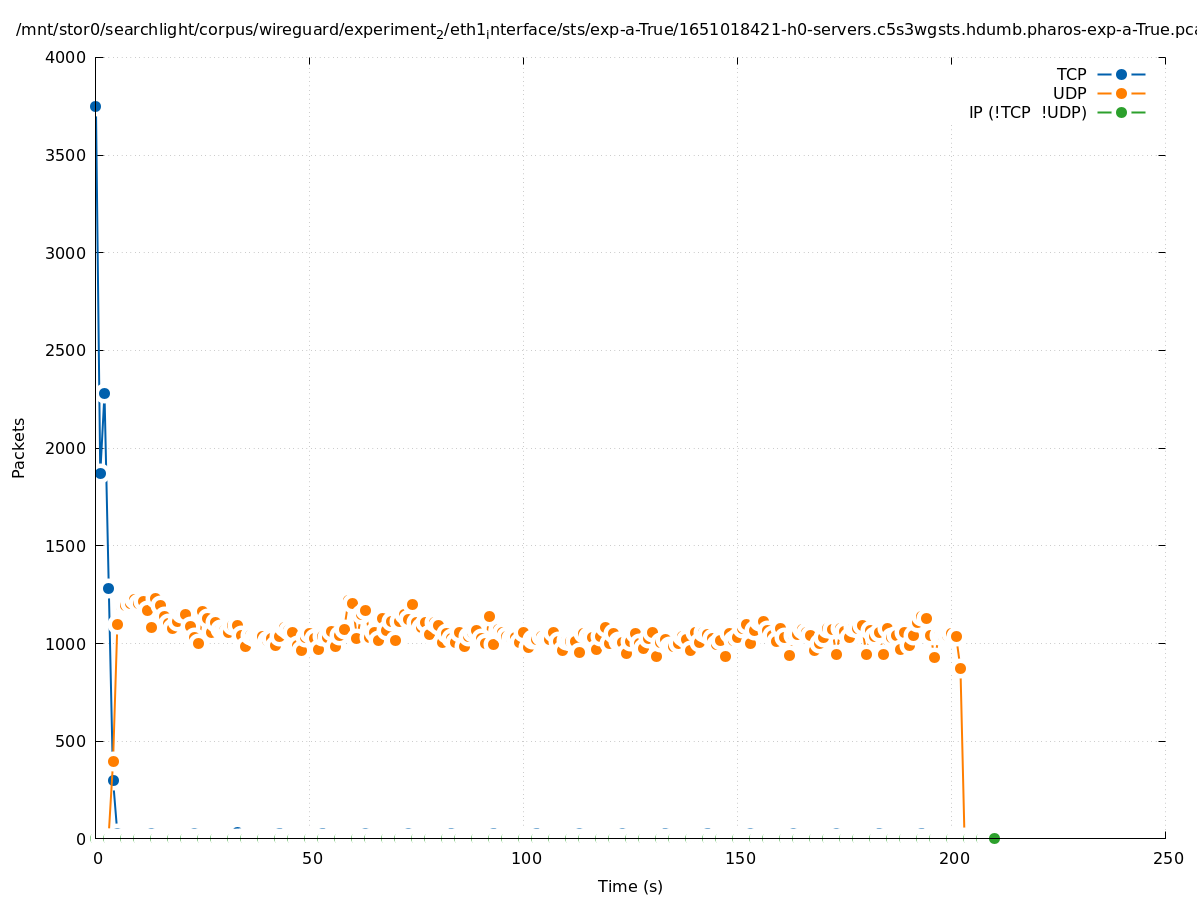Click the 100 tick label on x-axis
Screen dimensions: 1197x900
(525, 858)
